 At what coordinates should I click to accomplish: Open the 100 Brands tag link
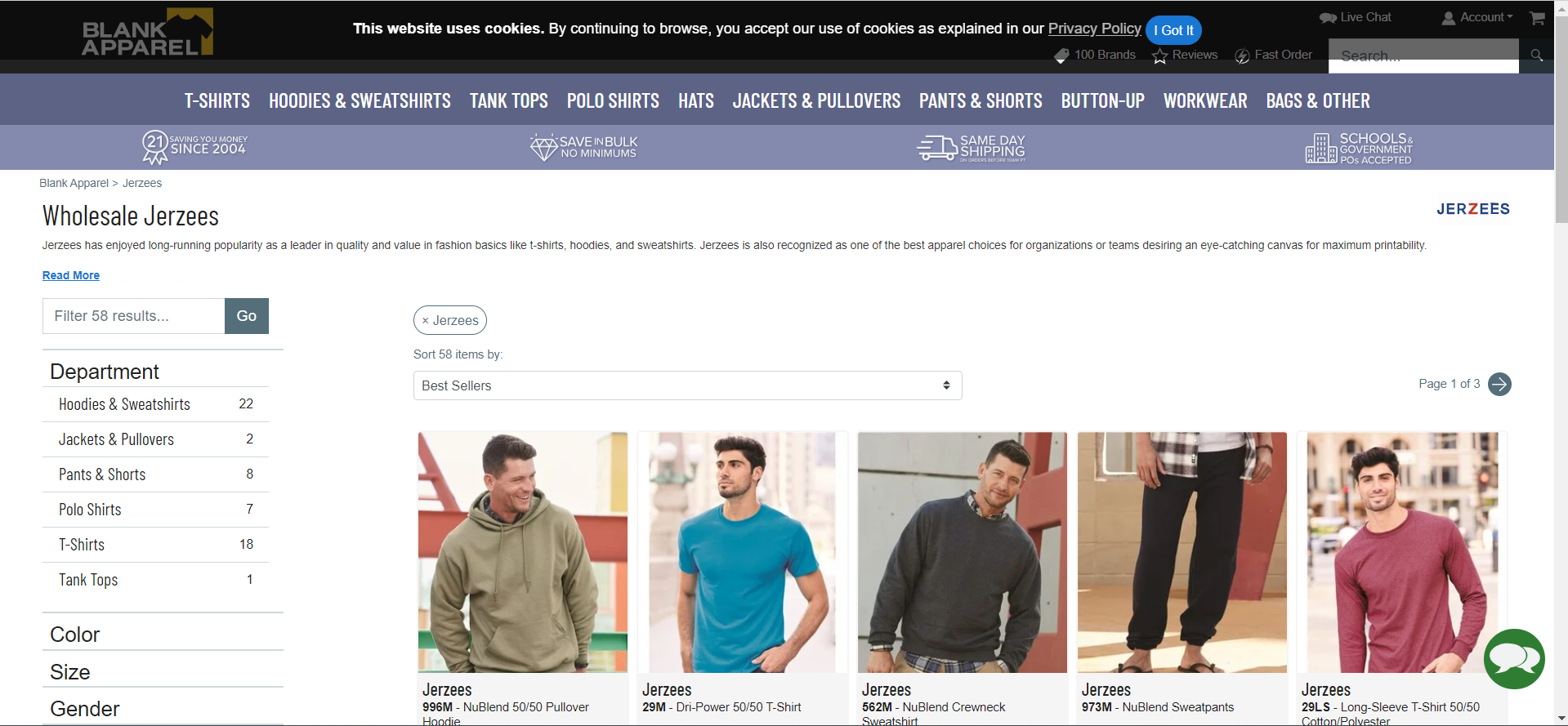coord(1095,55)
